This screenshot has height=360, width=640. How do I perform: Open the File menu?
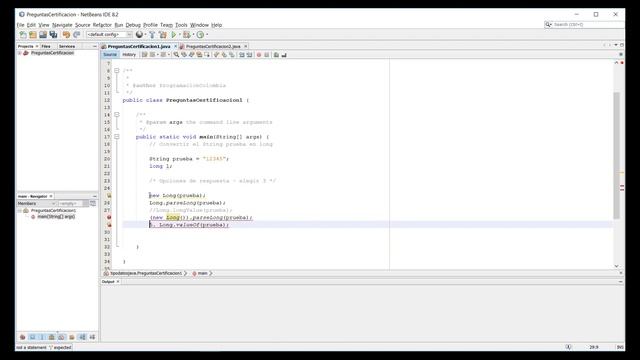tap(20, 25)
